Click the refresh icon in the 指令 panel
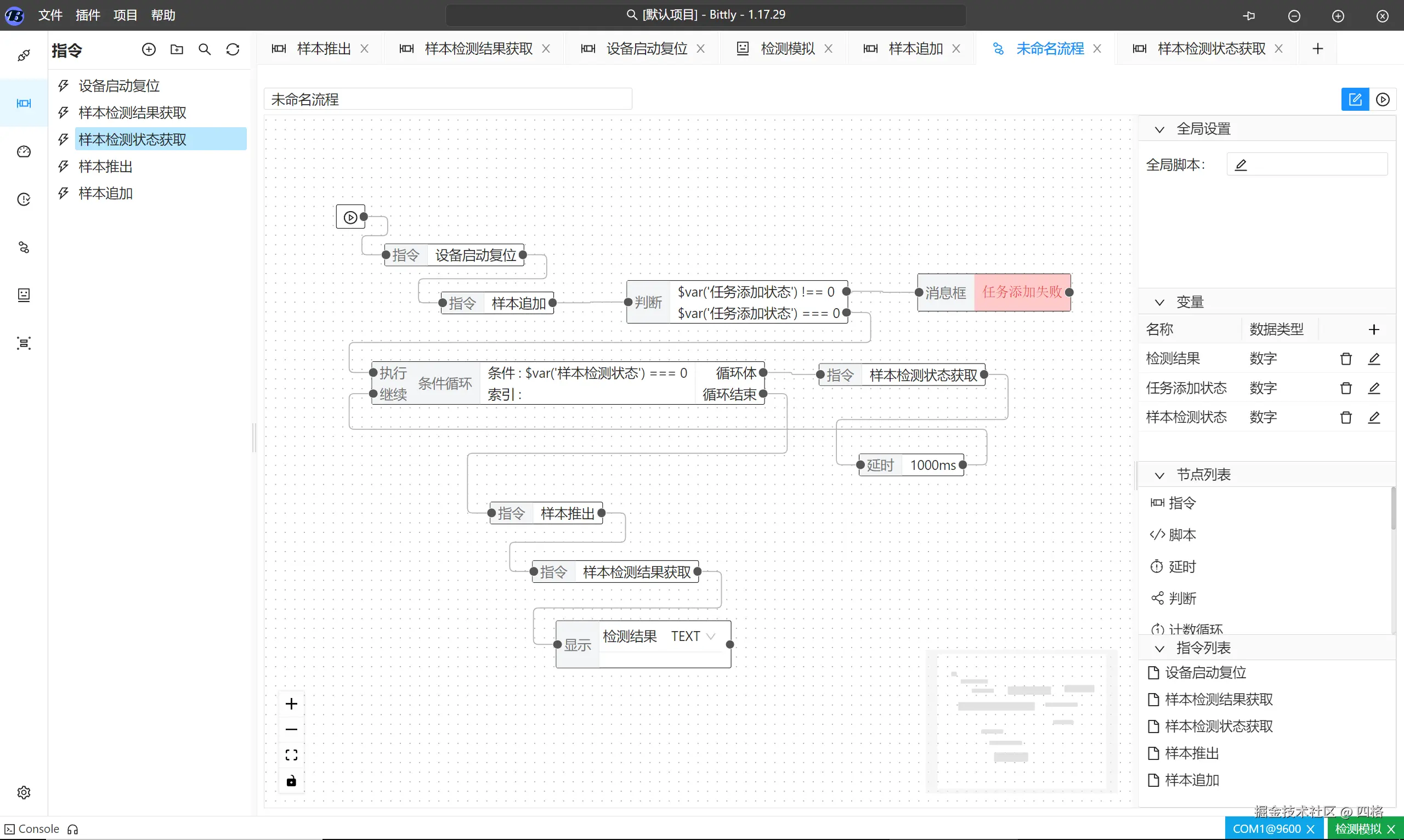 233,50
